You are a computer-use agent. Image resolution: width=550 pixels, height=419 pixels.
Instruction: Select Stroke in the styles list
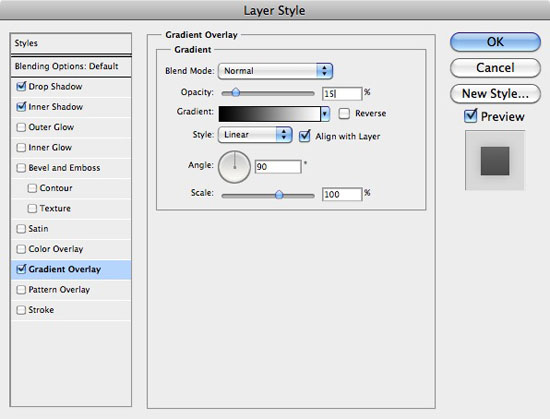pos(71,310)
